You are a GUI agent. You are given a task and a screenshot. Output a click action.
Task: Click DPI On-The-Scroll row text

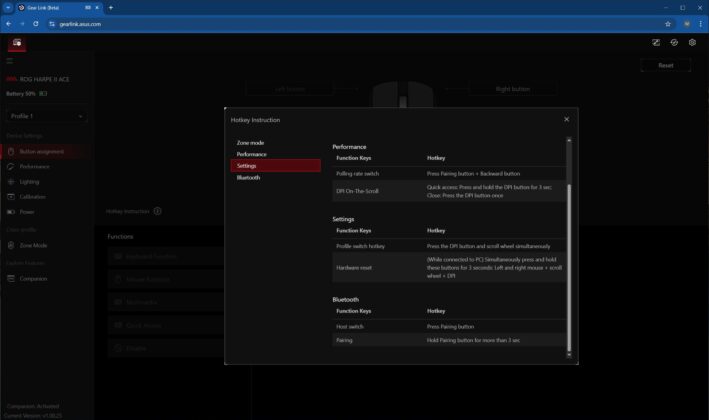357,191
